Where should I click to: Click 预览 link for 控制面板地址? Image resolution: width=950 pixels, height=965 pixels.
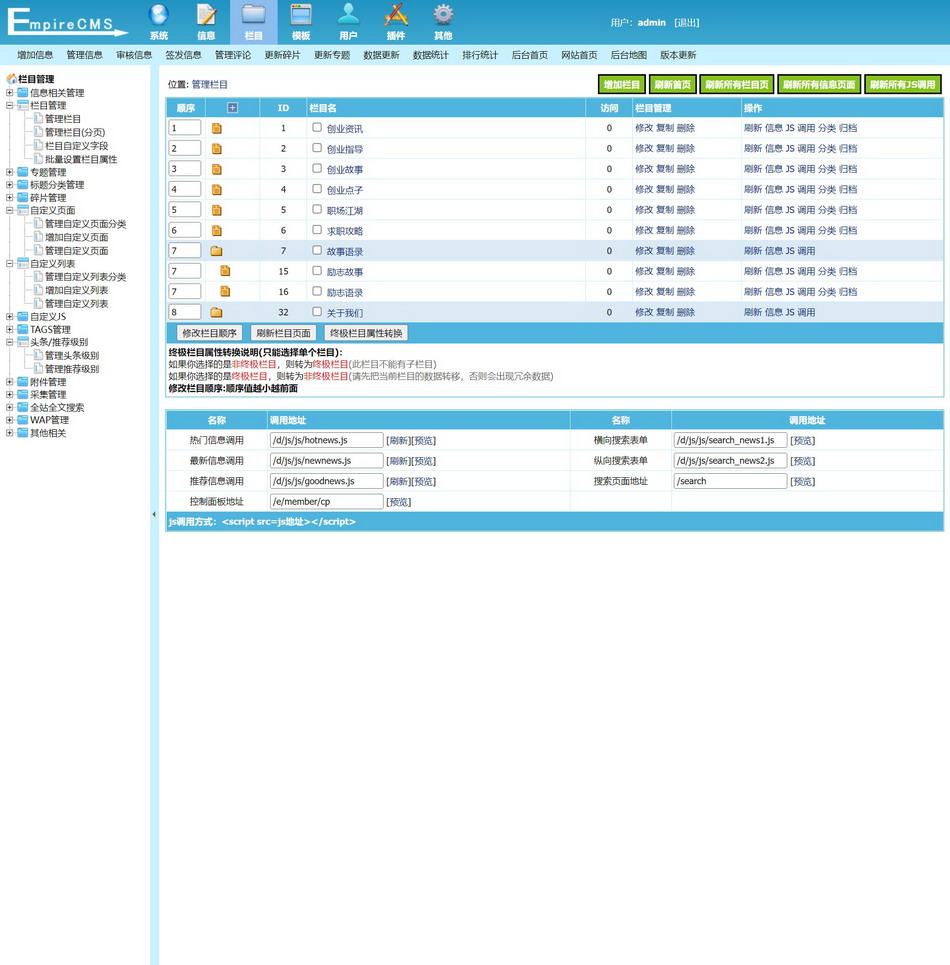399,502
